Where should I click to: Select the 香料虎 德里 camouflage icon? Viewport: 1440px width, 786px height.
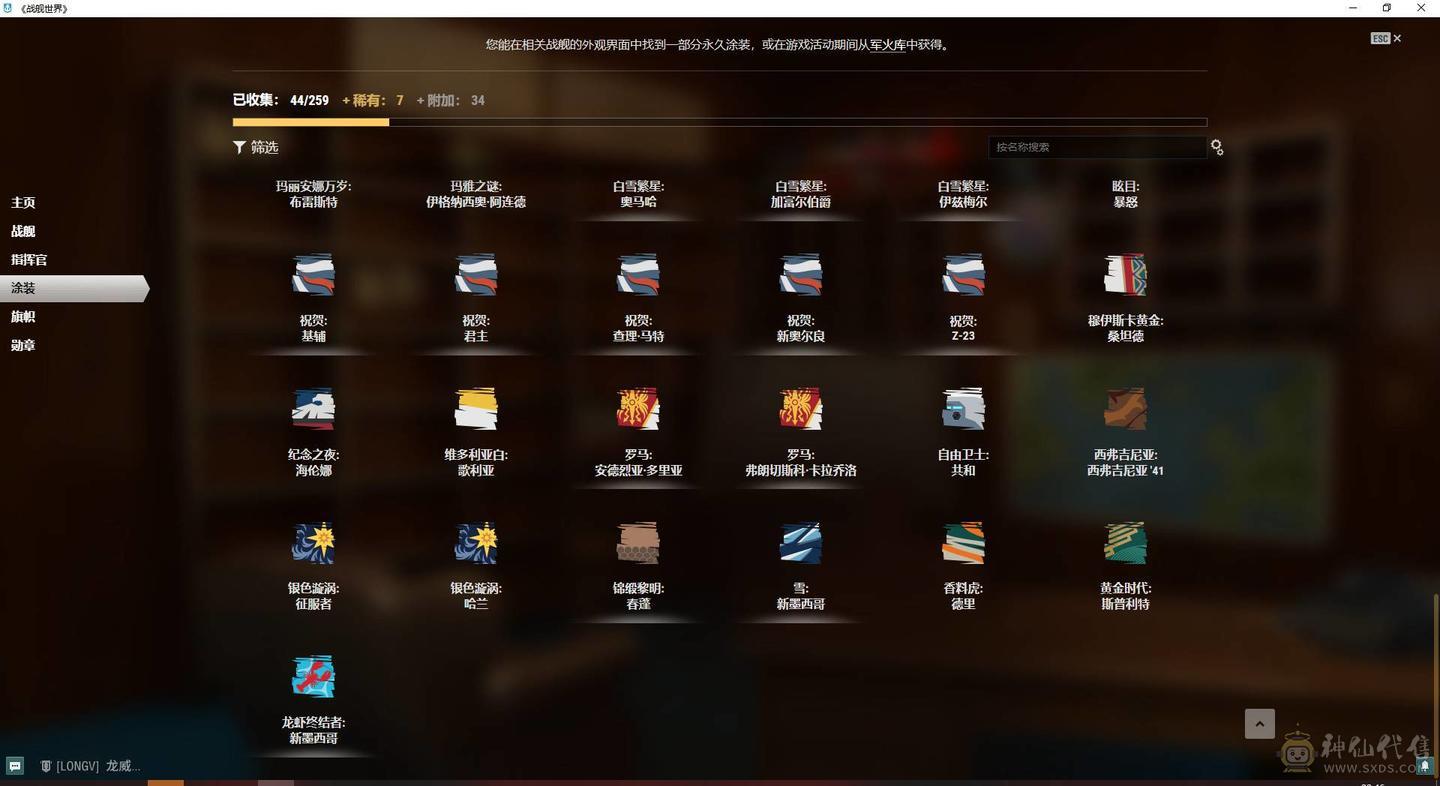[963, 543]
